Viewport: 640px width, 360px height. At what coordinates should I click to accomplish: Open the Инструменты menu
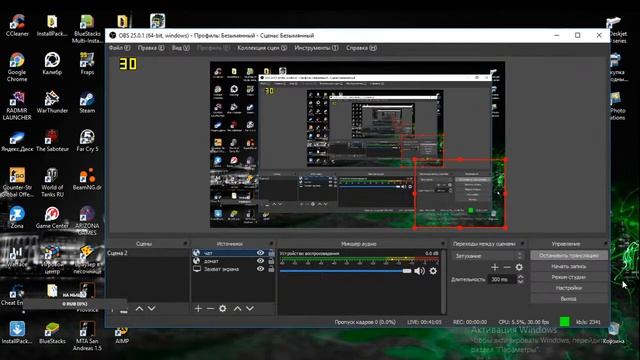316,48
